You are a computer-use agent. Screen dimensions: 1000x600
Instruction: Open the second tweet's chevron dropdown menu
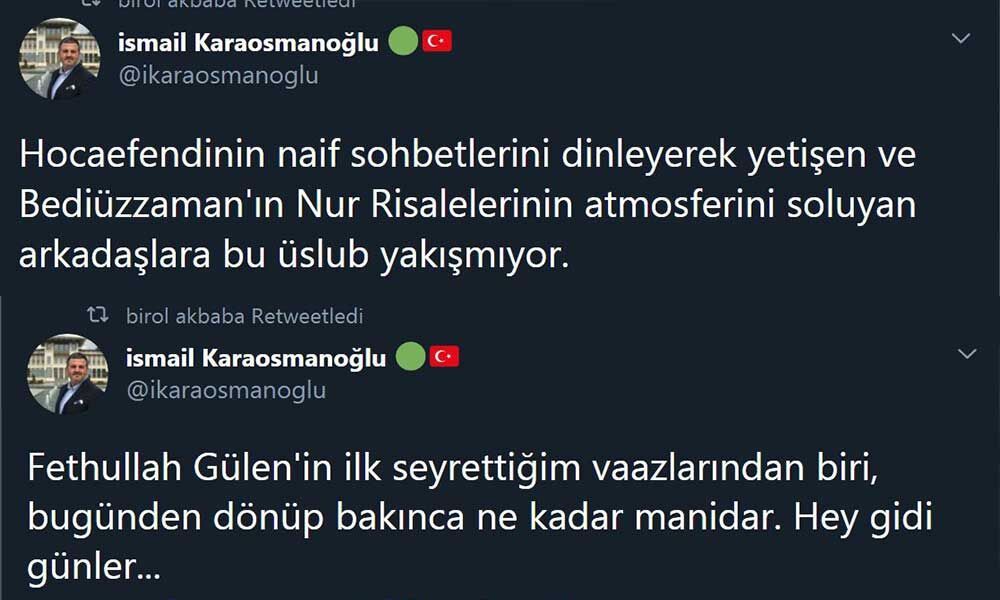(967, 355)
